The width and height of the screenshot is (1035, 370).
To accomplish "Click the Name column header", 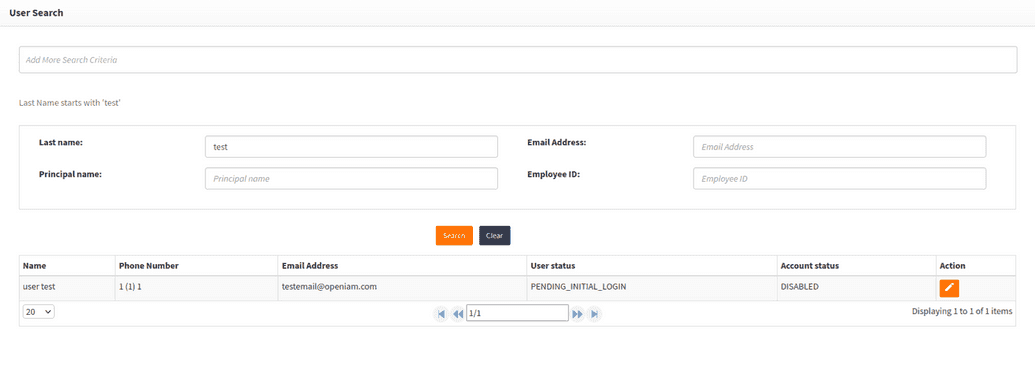I will 67,266.
